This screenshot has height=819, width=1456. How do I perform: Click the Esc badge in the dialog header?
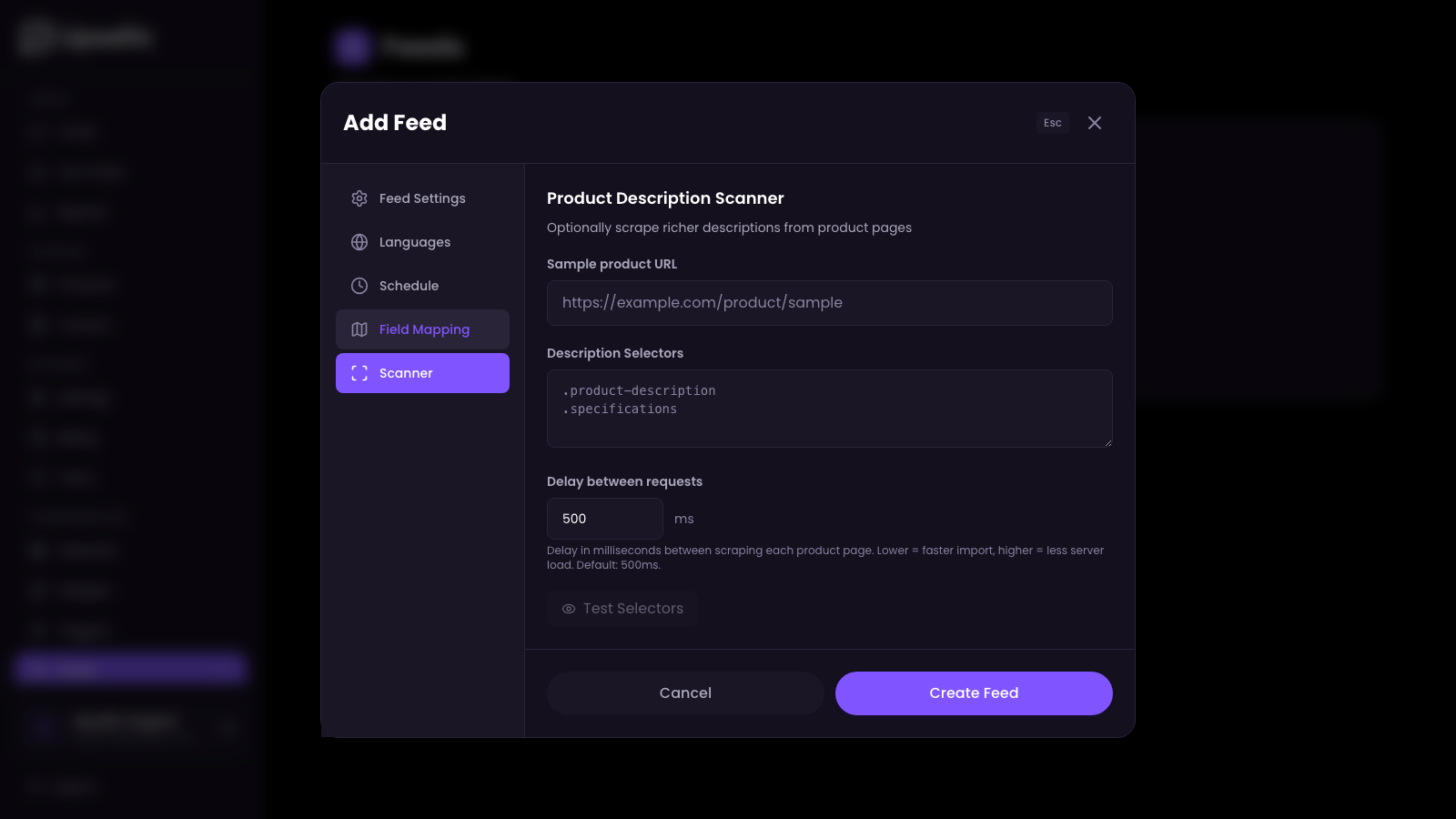point(1052,123)
